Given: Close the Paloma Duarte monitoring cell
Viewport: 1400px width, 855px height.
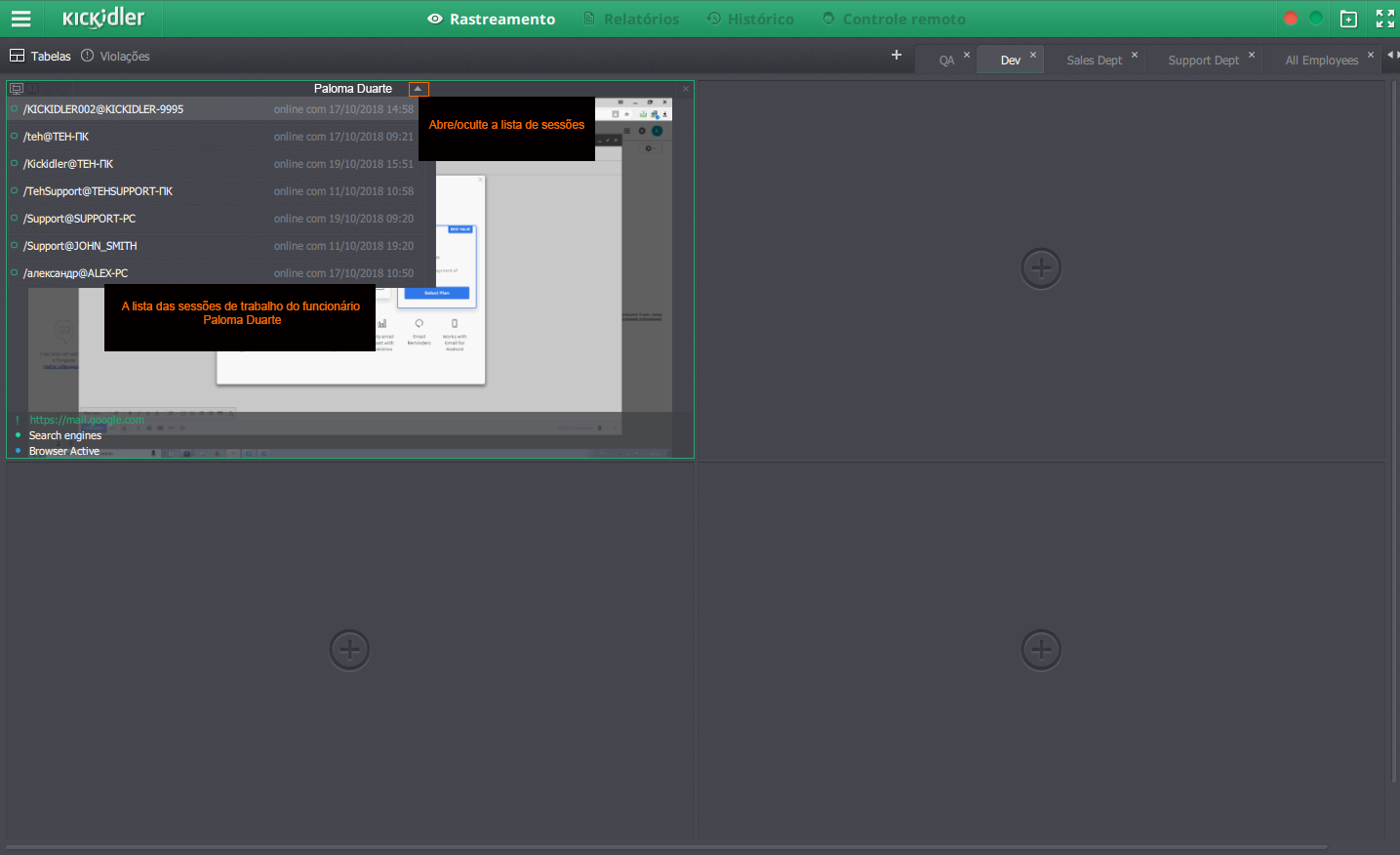Looking at the screenshot, I should pyautogui.click(x=686, y=89).
